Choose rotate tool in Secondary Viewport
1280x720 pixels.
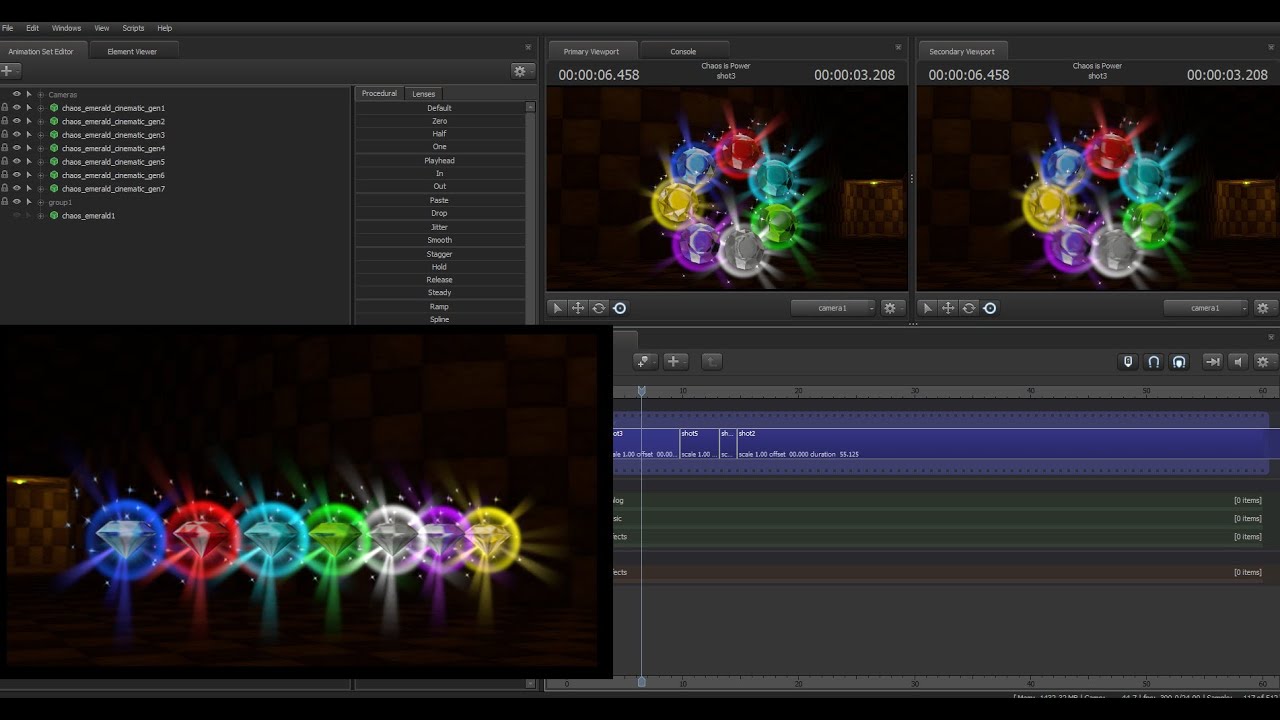click(969, 308)
